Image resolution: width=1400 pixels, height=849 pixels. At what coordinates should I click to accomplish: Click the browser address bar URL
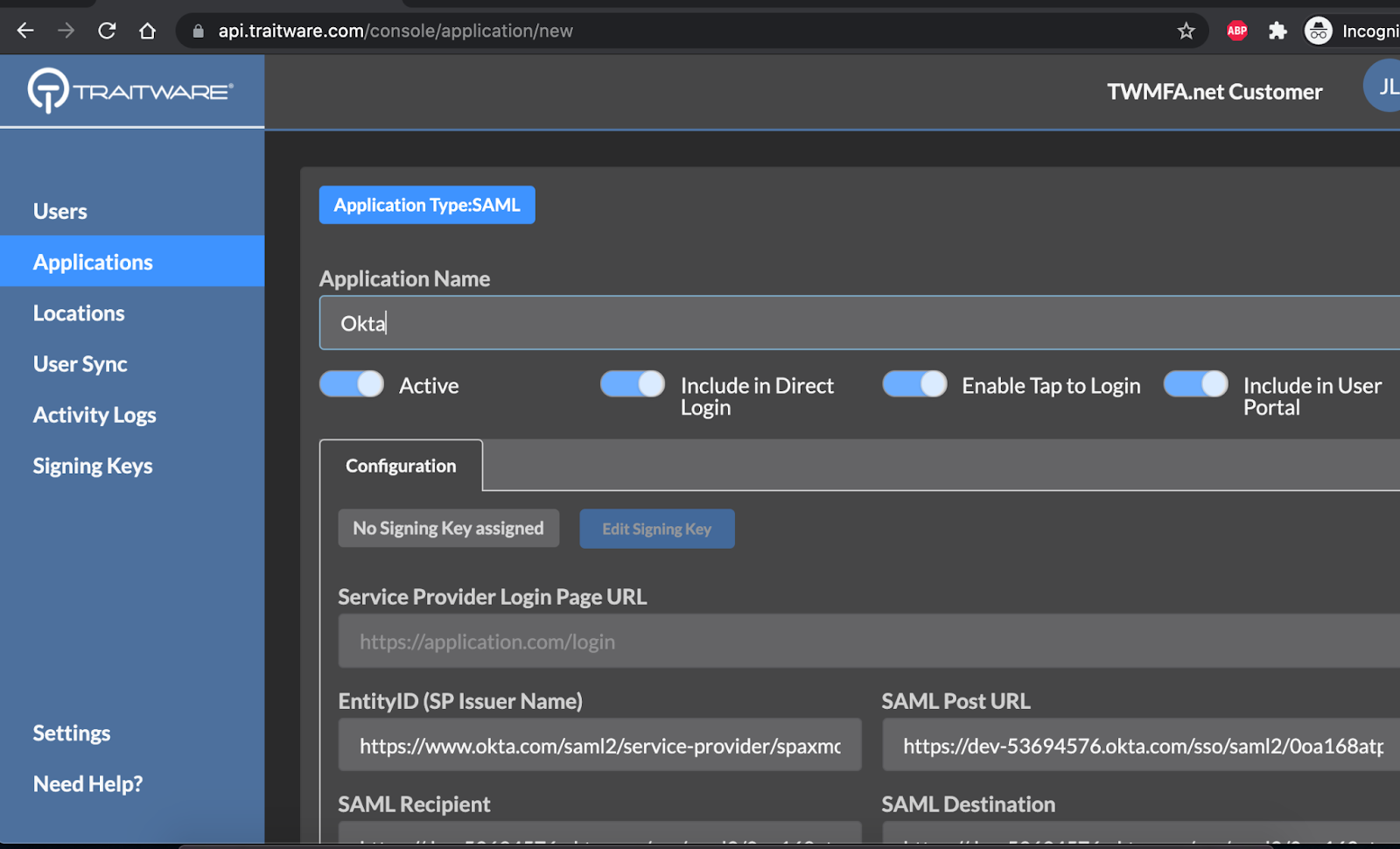click(395, 31)
